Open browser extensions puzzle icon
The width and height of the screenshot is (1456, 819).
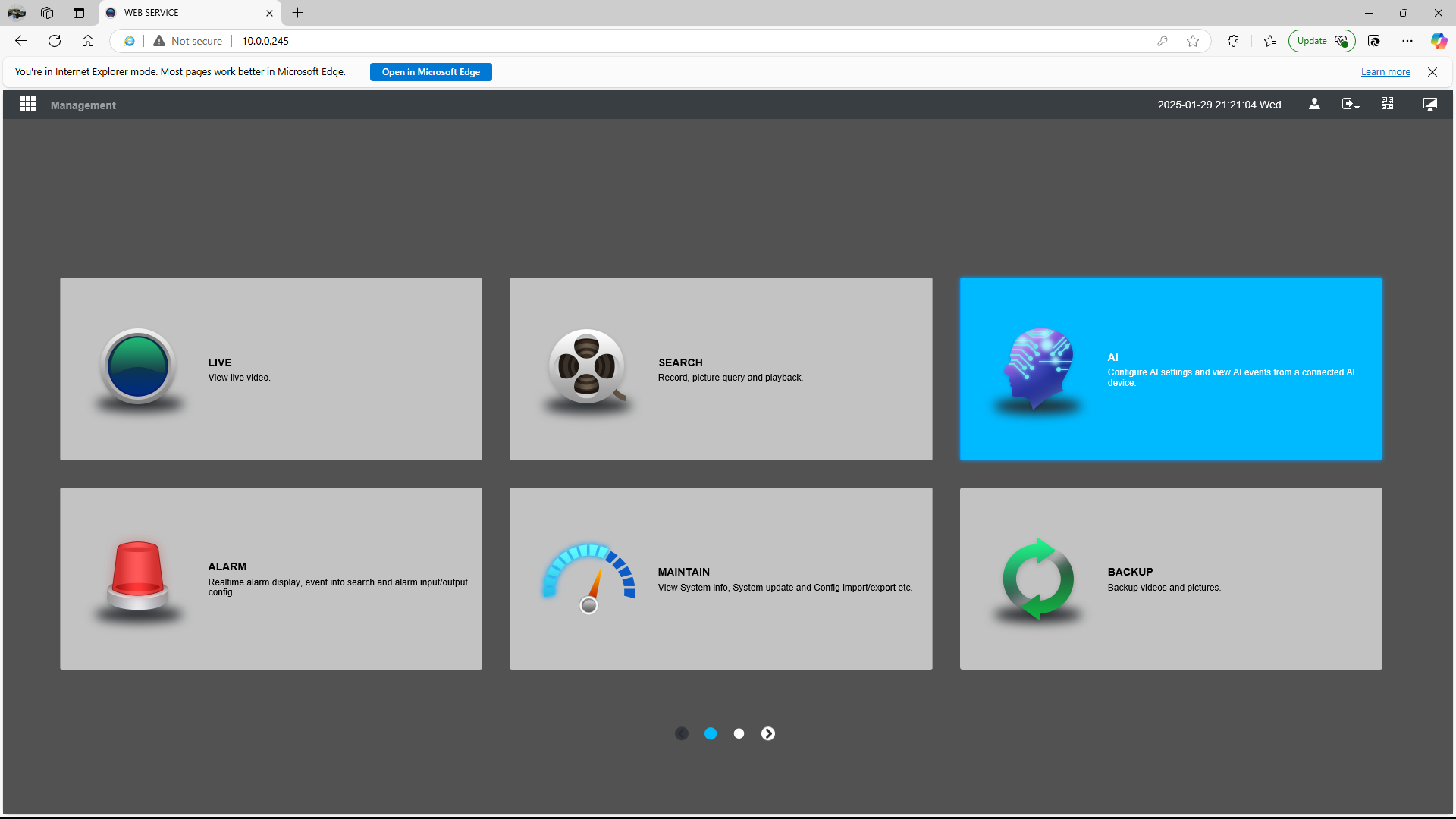pos(1233,41)
